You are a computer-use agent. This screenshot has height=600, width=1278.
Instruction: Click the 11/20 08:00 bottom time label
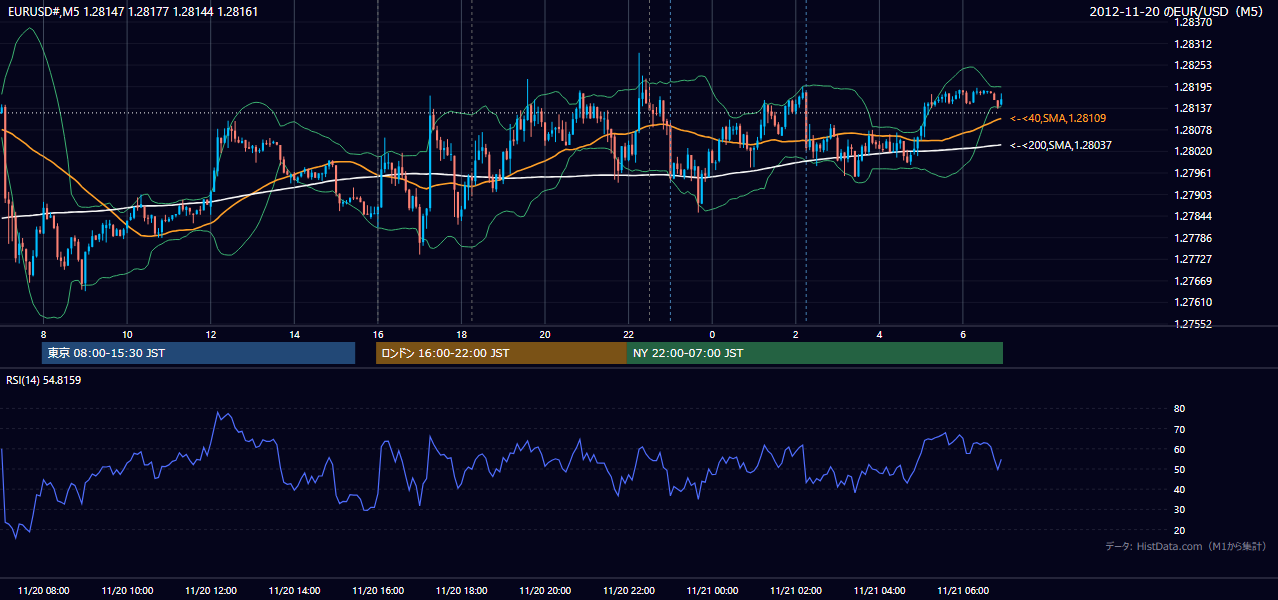tap(44, 591)
